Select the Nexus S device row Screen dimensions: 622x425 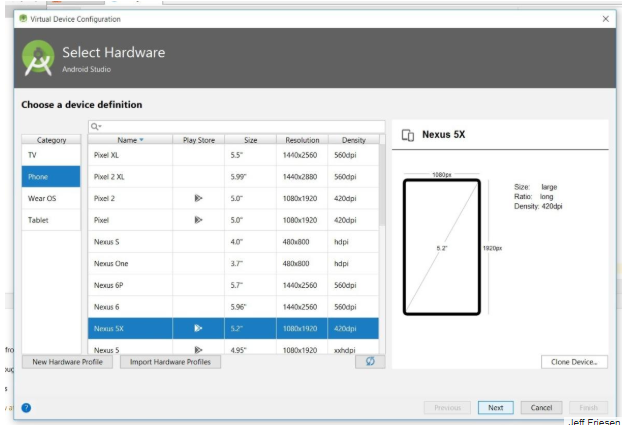(x=233, y=242)
